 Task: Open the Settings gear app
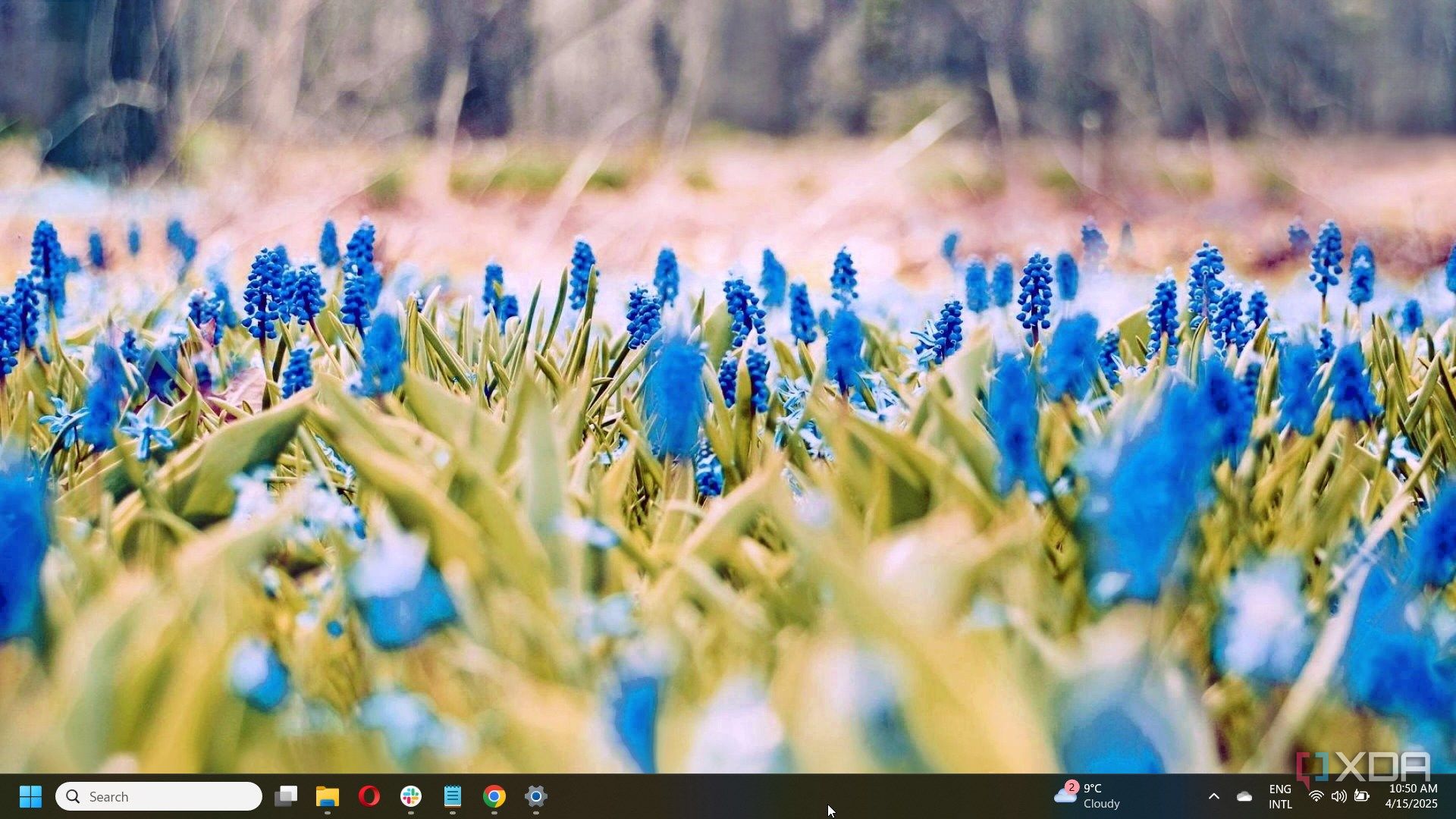pos(536,796)
